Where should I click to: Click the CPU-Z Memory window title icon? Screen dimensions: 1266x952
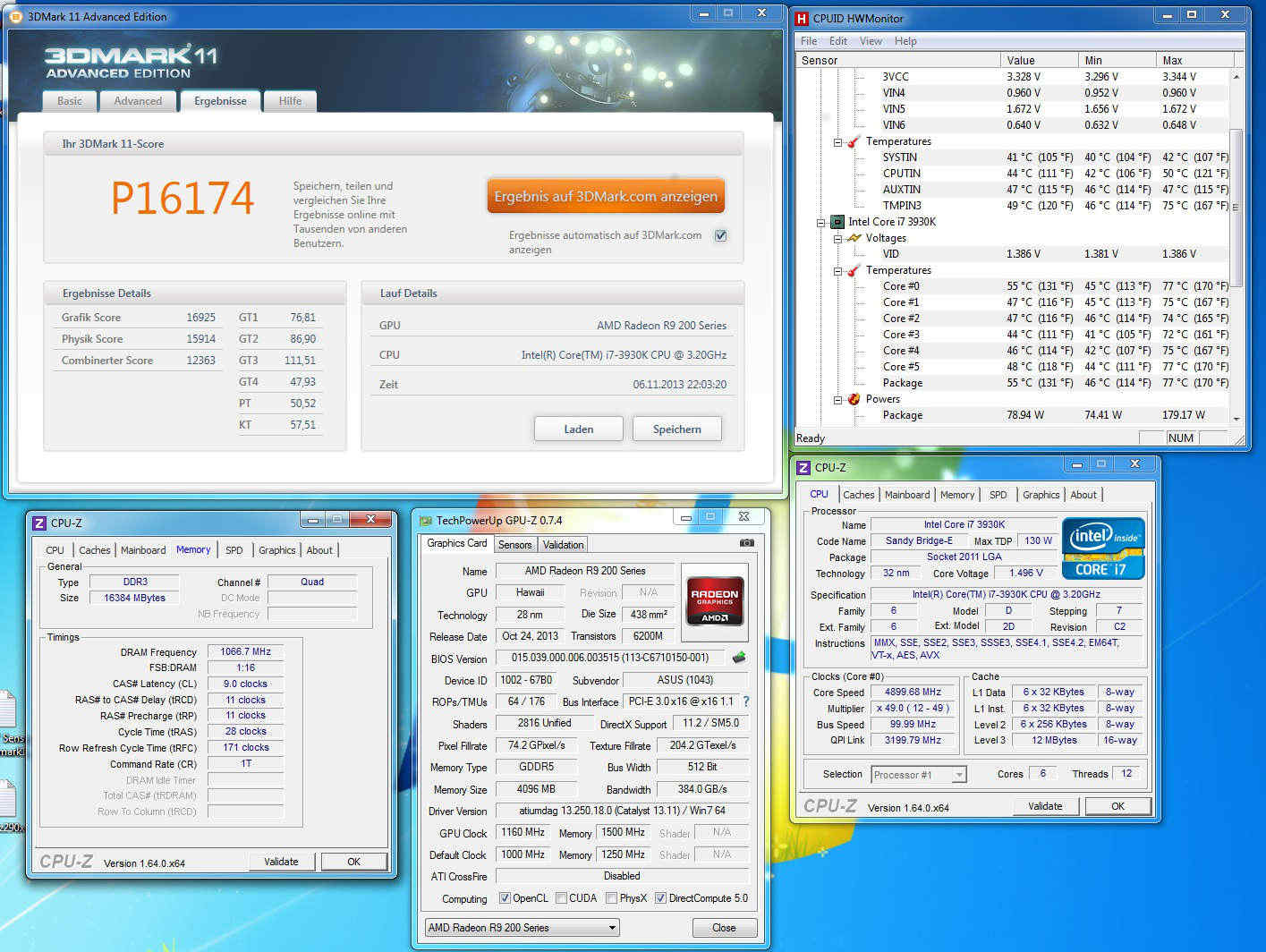38,523
